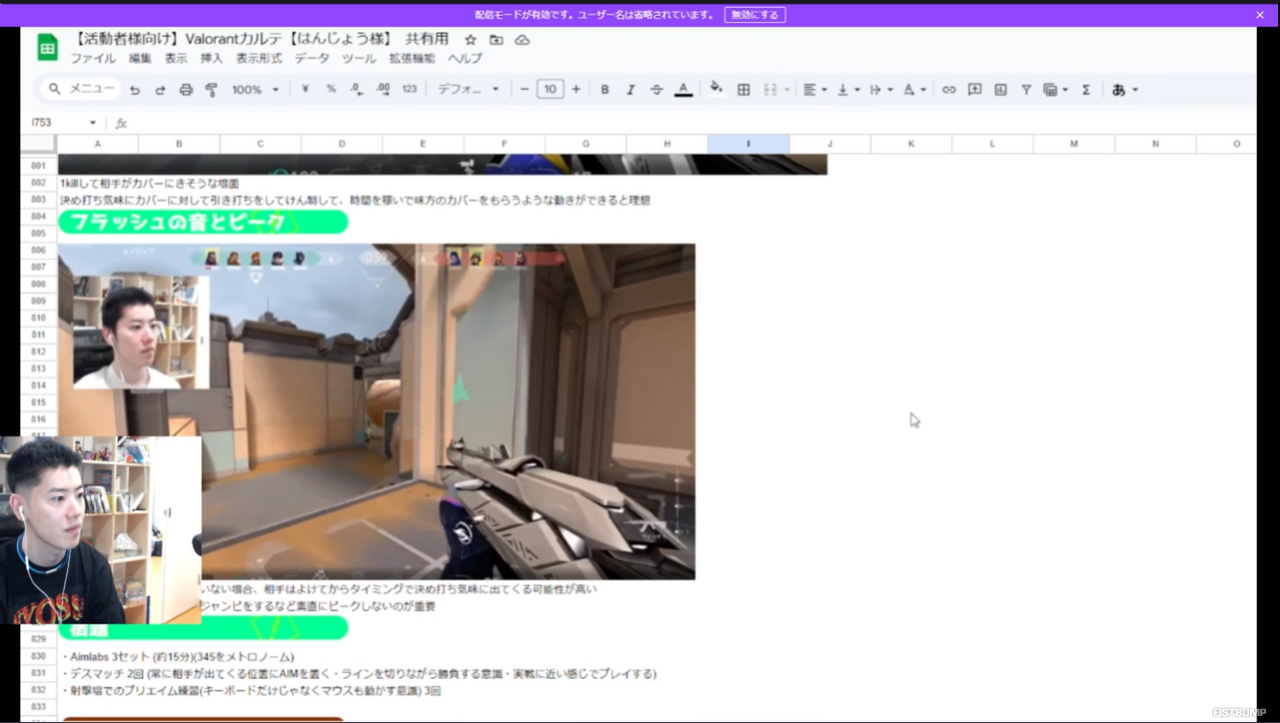
Task: Increase decimal places
Action: coord(383,89)
